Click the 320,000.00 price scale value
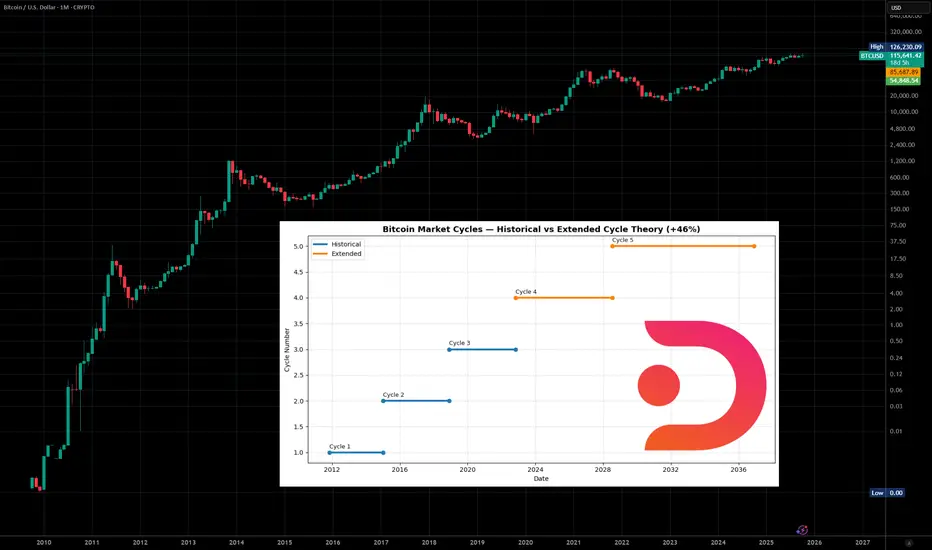The image size is (932, 550). [x=905, y=32]
